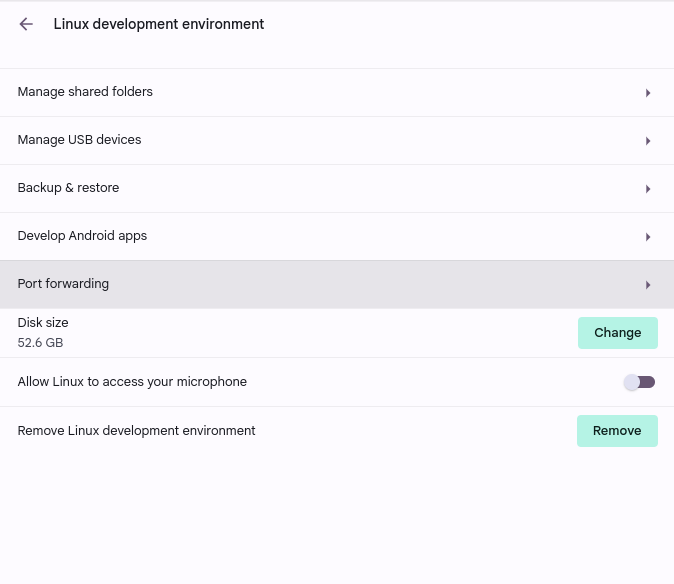
Task: Click the arrow beside Manage shared folders
Action: (648, 93)
